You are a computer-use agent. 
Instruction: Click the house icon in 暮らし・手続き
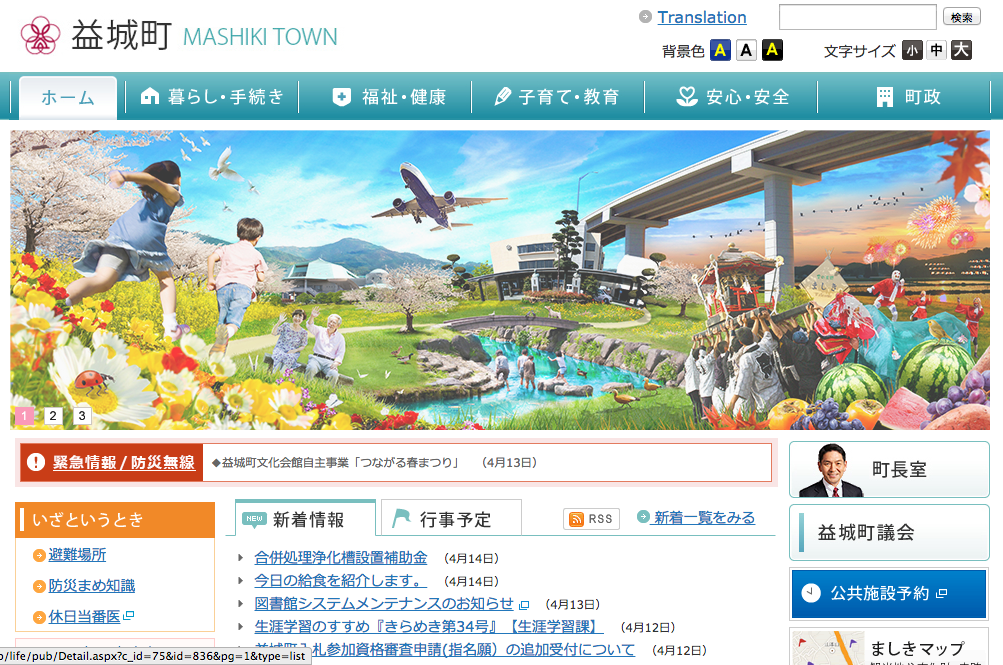(x=150, y=97)
